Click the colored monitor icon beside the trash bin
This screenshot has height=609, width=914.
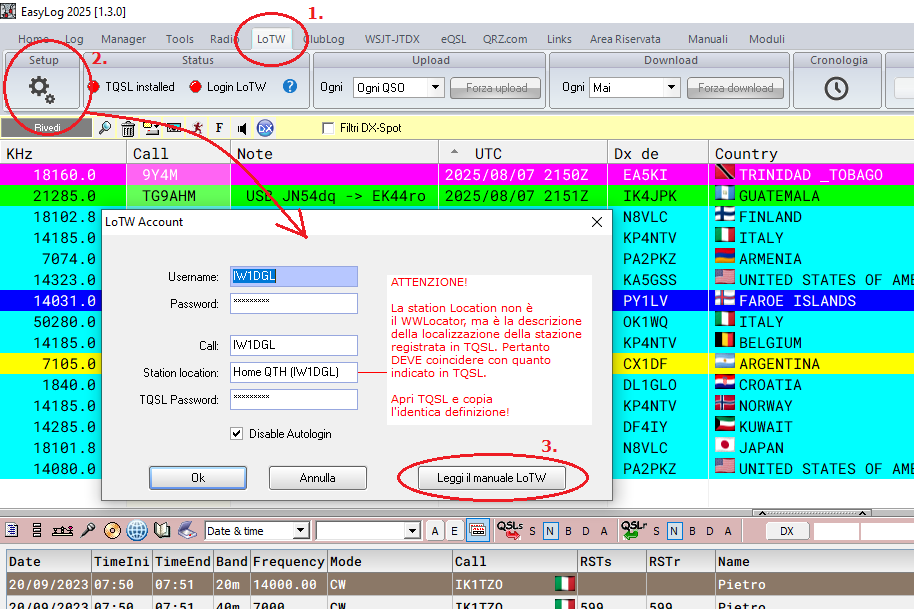151,128
